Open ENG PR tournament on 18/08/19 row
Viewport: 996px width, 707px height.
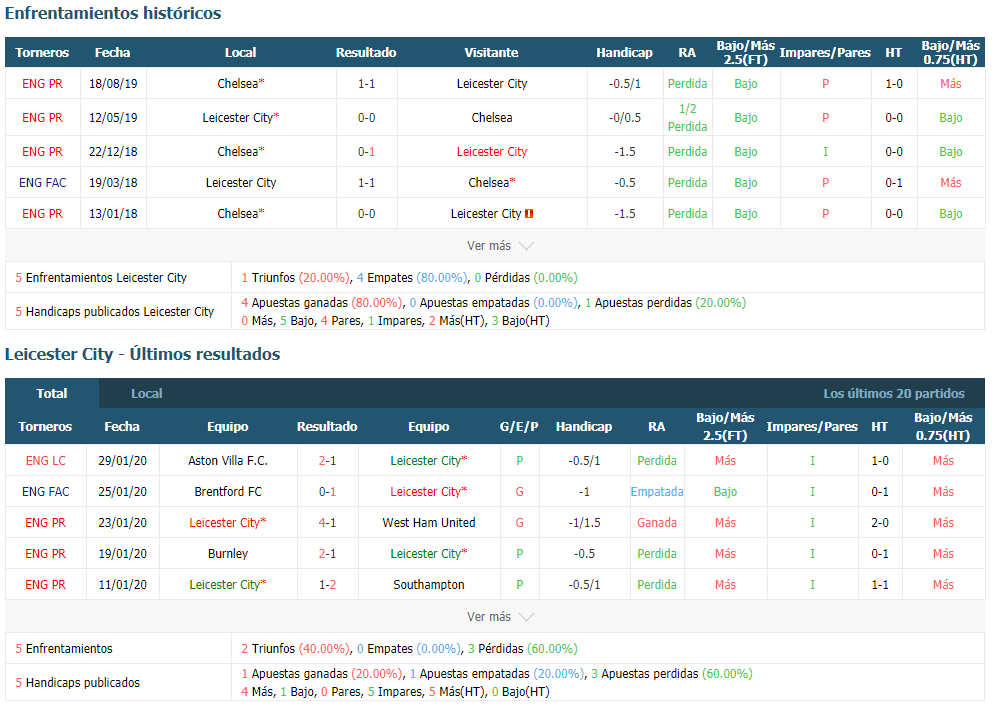[x=43, y=83]
